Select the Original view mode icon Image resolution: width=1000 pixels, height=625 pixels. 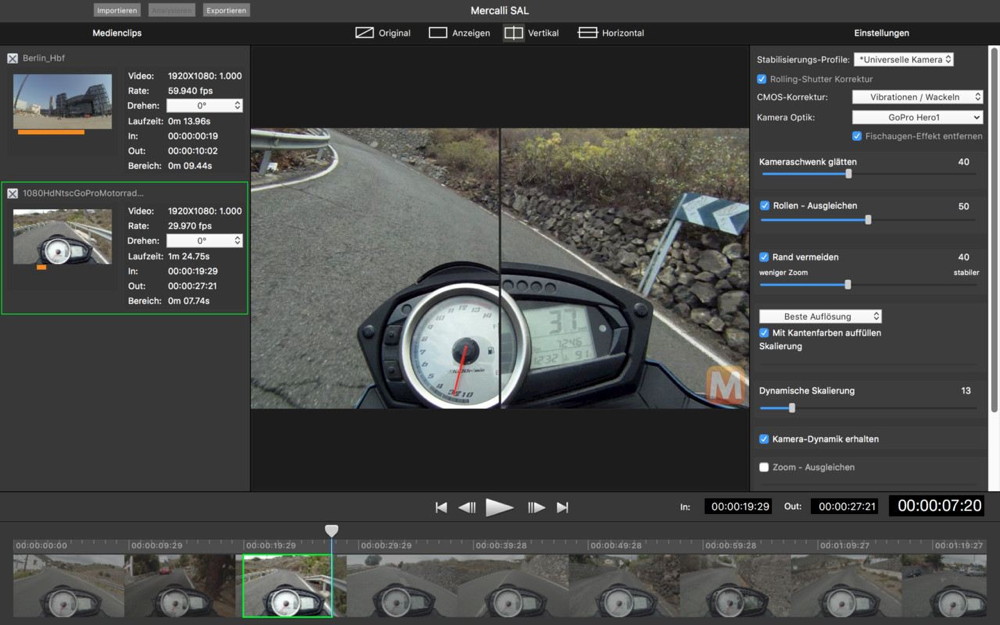click(x=365, y=33)
